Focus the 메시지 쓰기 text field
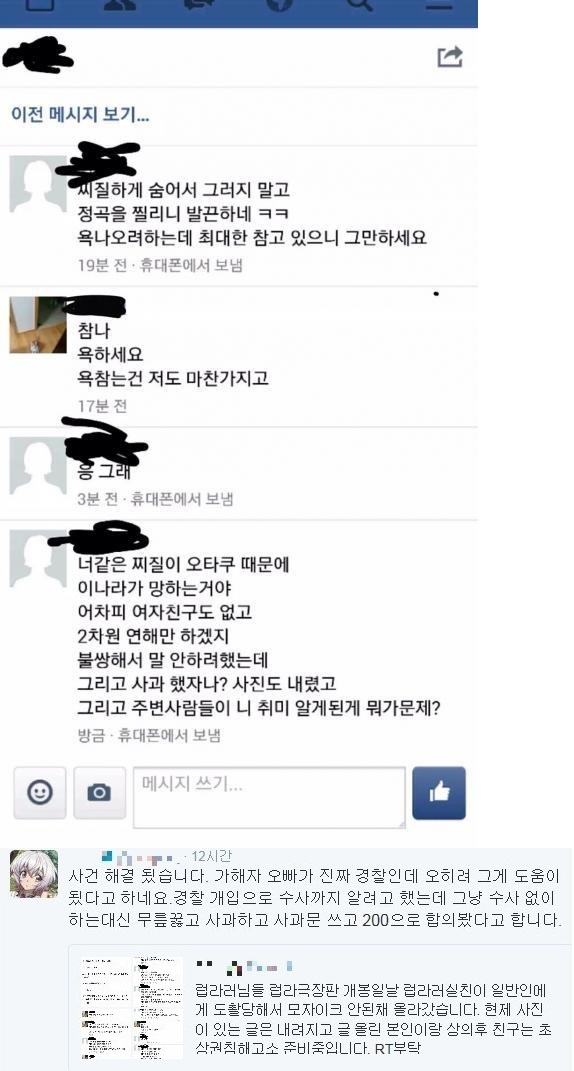Screen dimensions: 574x1071 pyautogui.click(x=269, y=797)
